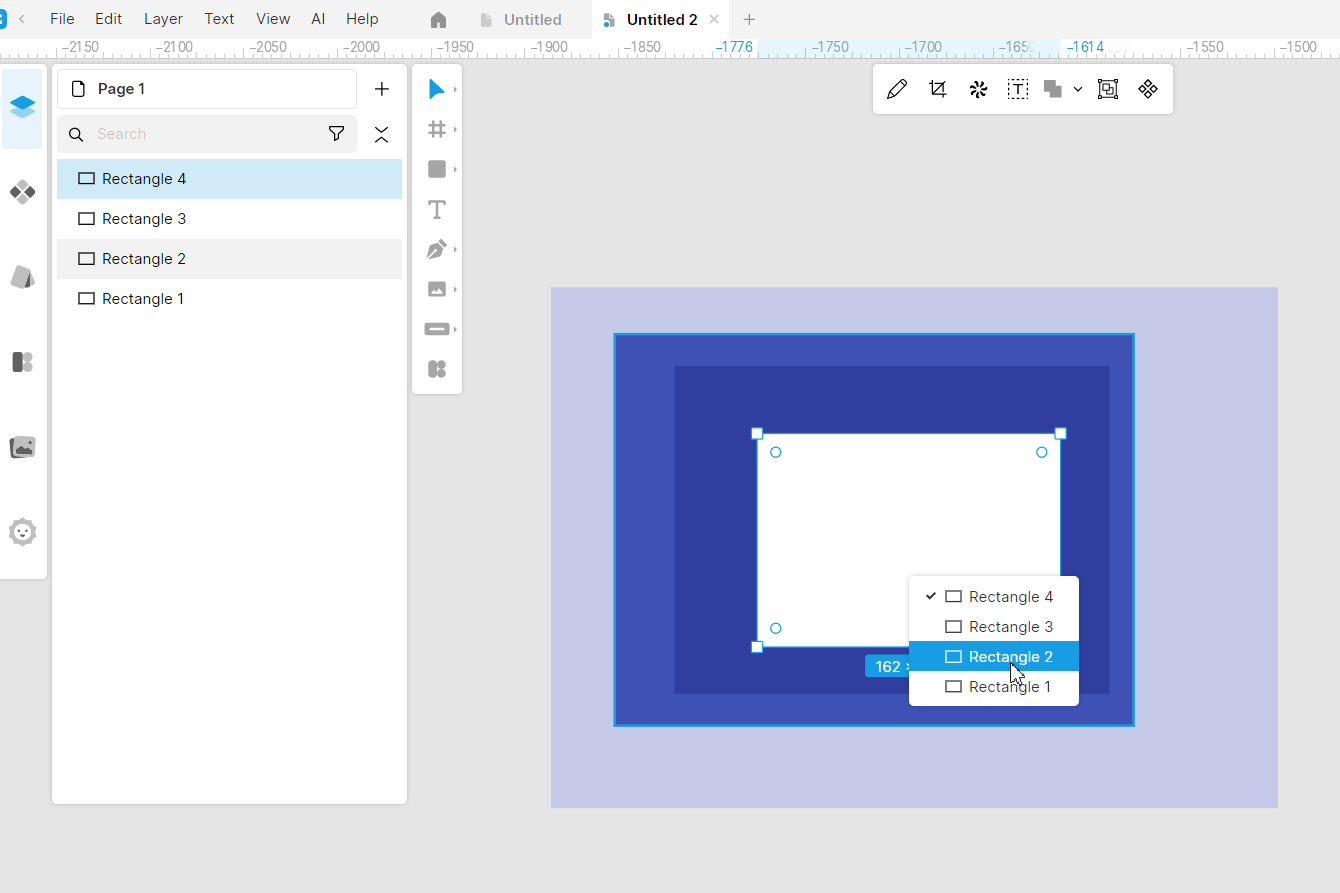Open the Layers panel in sidebar
Image resolution: width=1340 pixels, height=893 pixels.
[22, 108]
